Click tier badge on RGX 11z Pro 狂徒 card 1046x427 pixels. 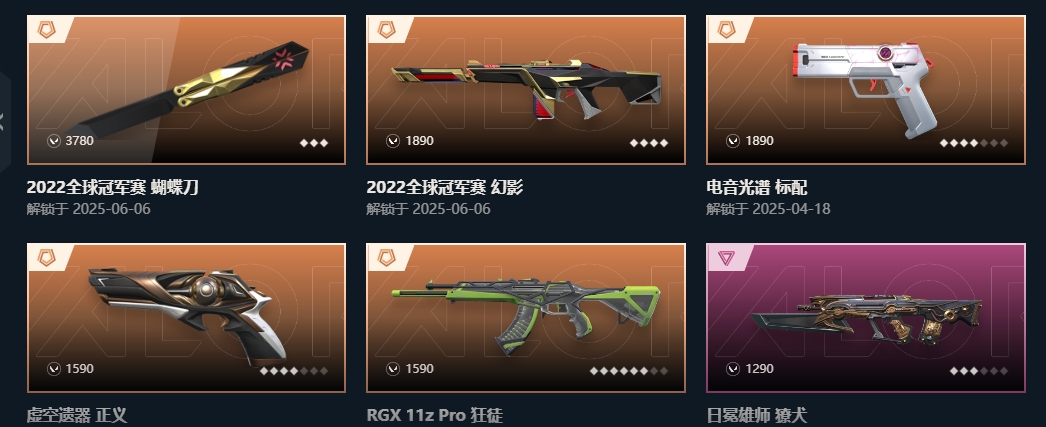387,258
